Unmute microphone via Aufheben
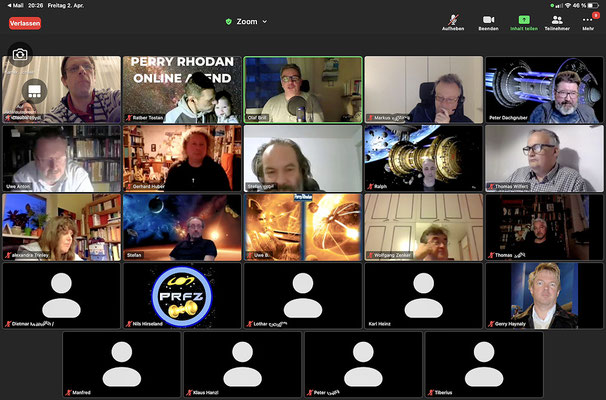The height and width of the screenshot is (400, 606). 453,22
